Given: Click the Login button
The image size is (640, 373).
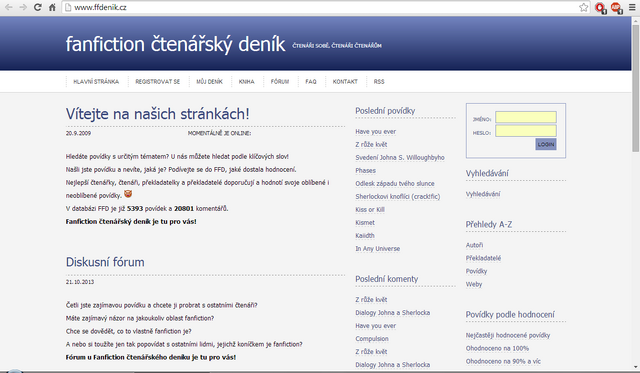Looking at the screenshot, I should [546, 144].
